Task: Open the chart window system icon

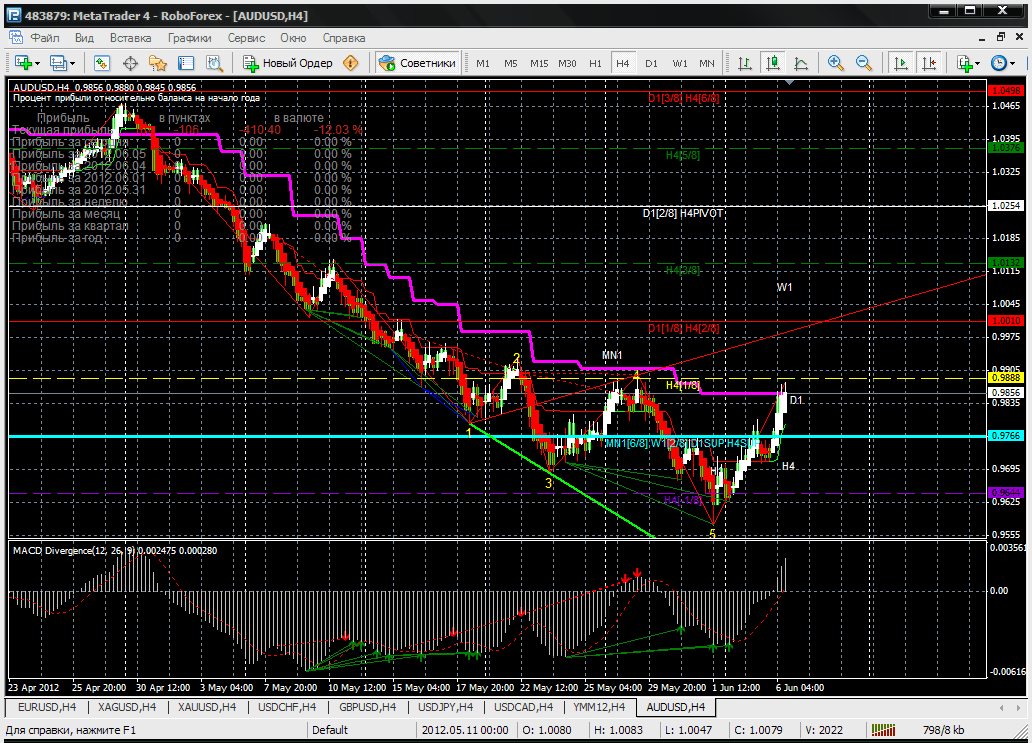Action: click(x=15, y=38)
